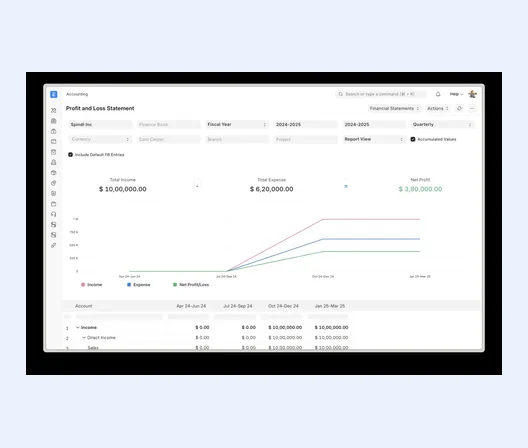Click the blue app logo icon
This screenshot has width=528, height=448.
54,94
